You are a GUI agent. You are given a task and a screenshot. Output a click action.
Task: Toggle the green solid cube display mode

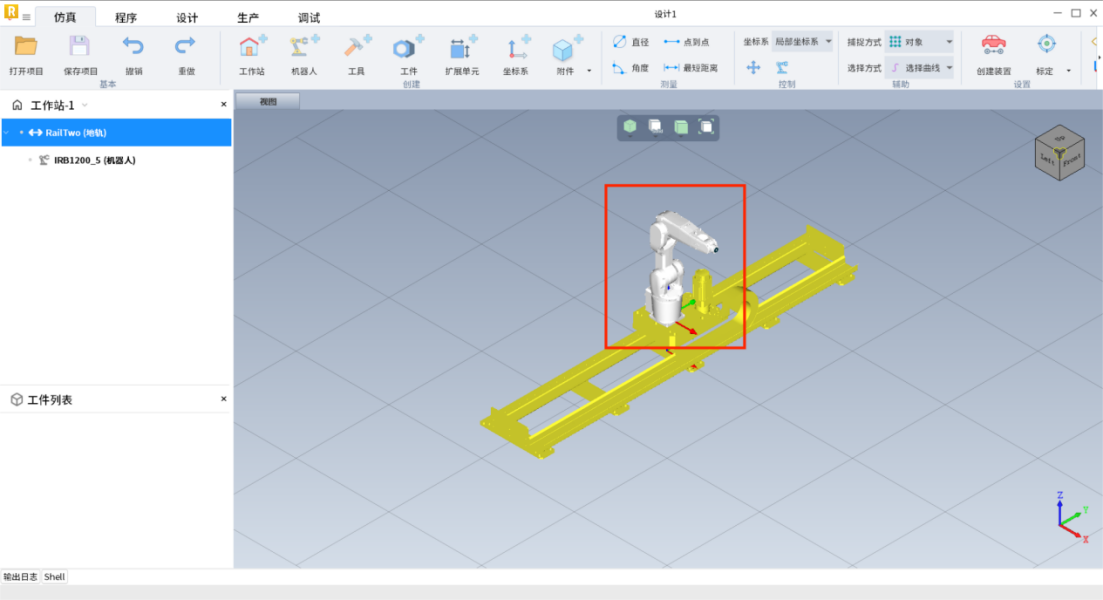pyautogui.click(x=630, y=126)
